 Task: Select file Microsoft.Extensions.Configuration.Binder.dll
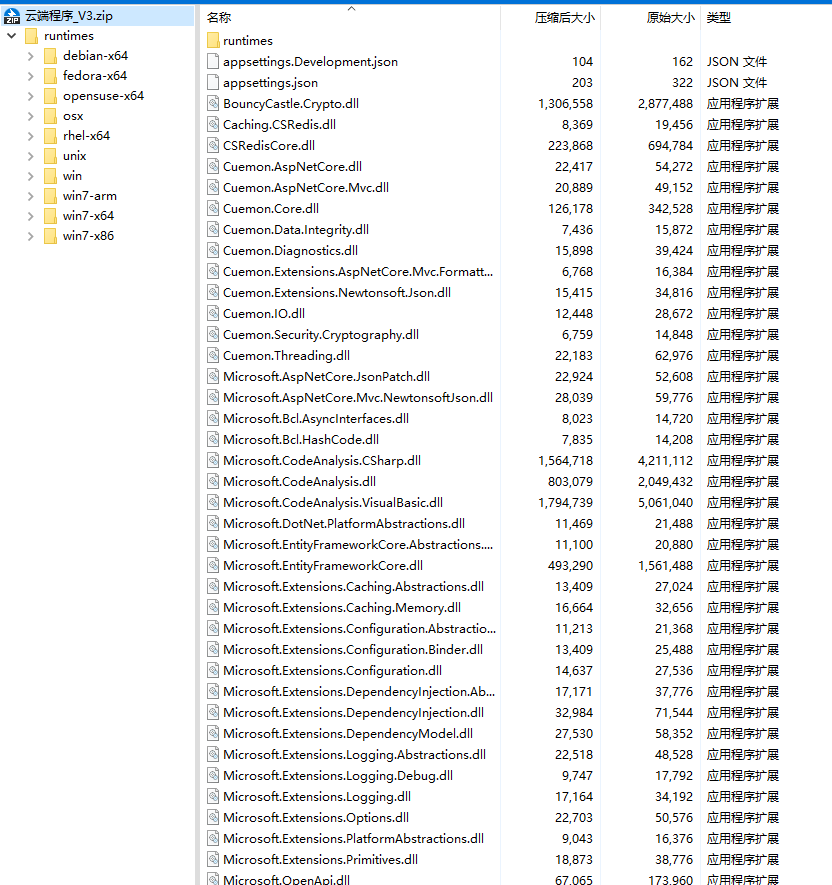[x=353, y=650]
